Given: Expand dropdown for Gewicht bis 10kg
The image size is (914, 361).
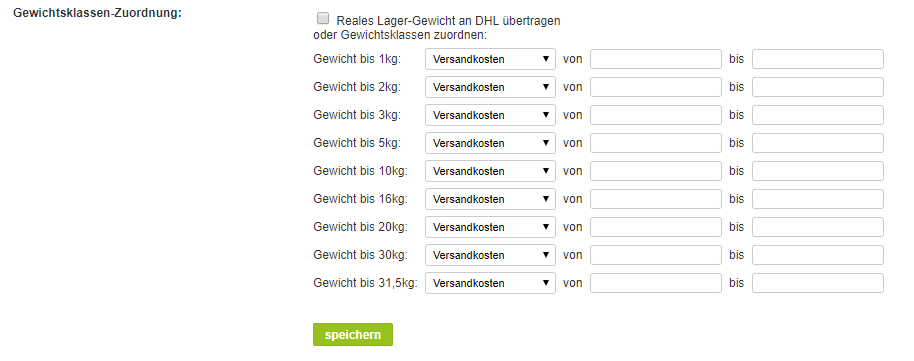Looking at the screenshot, I should (490, 171).
